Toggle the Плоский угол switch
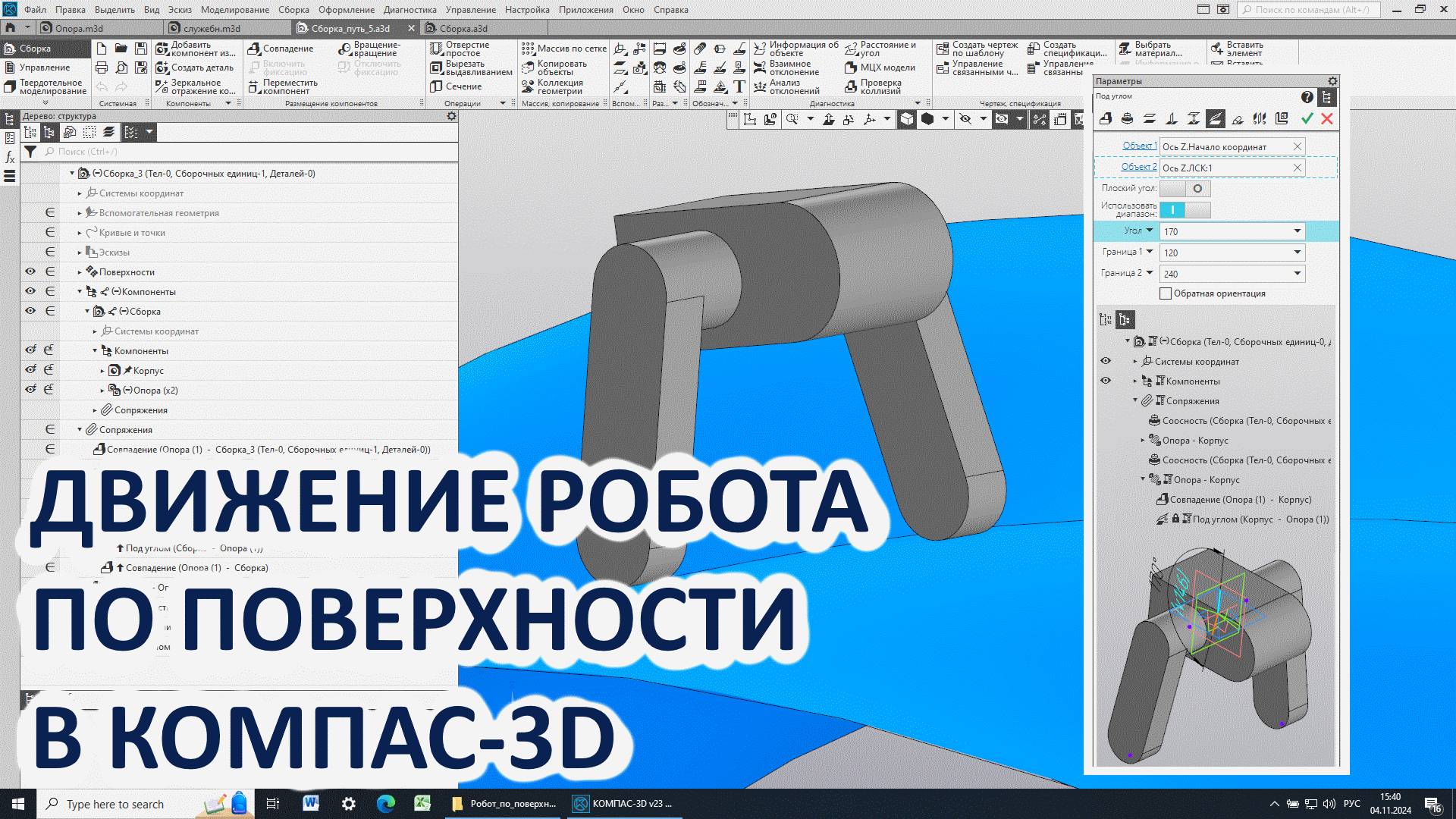Screen dimensions: 1456x819 tap(1185, 189)
